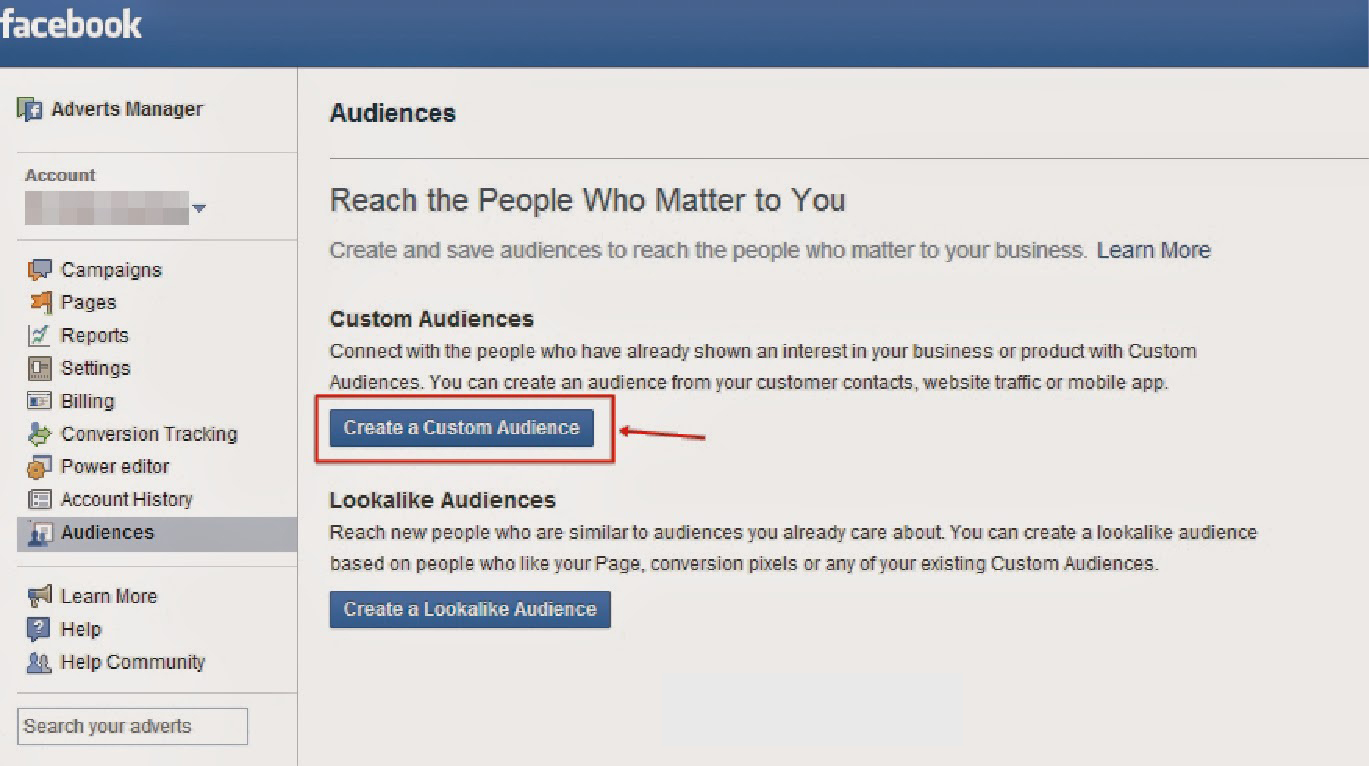The image size is (1369, 766).
Task: Go to Pages in the sidebar
Action: click(x=89, y=302)
